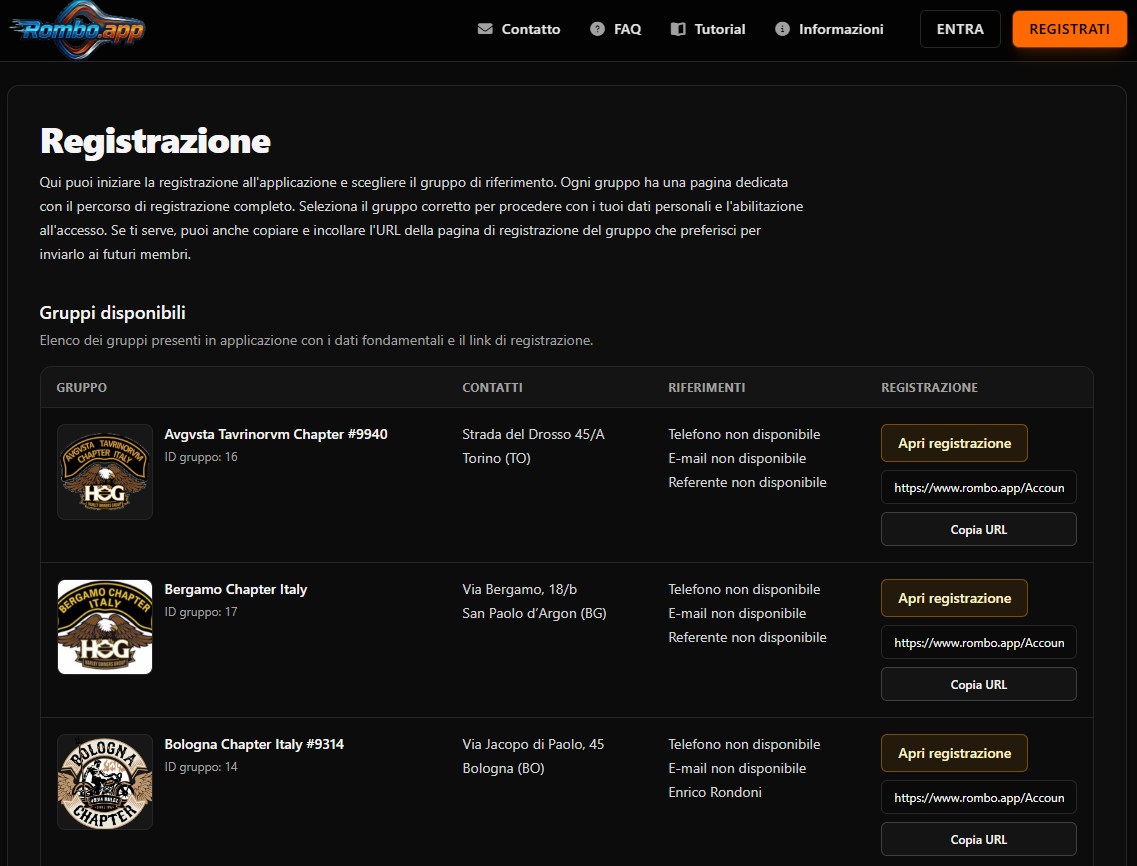Click the book icon beside Tutorial

[x=678, y=29]
